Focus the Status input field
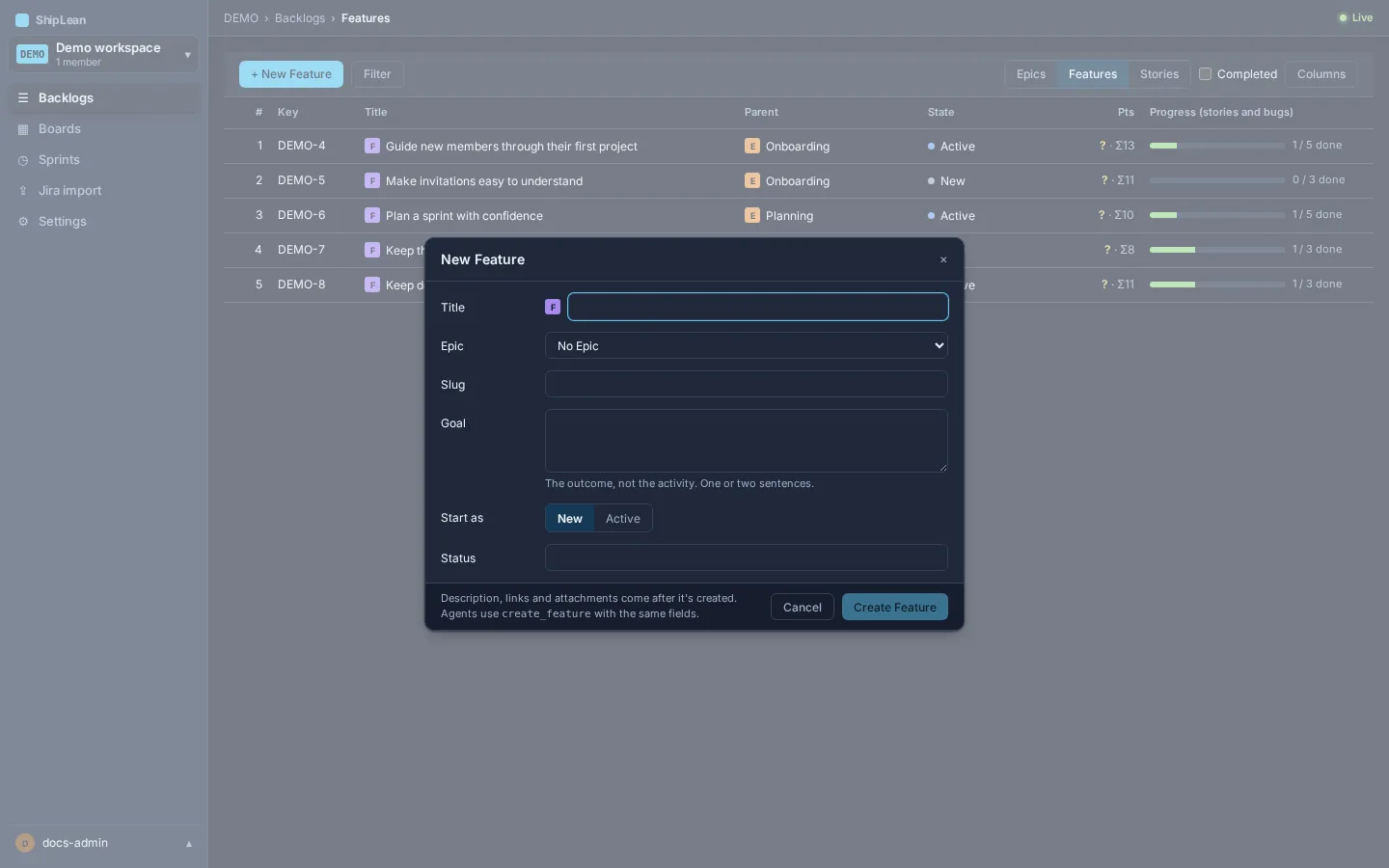The height and width of the screenshot is (868, 1389). (747, 557)
